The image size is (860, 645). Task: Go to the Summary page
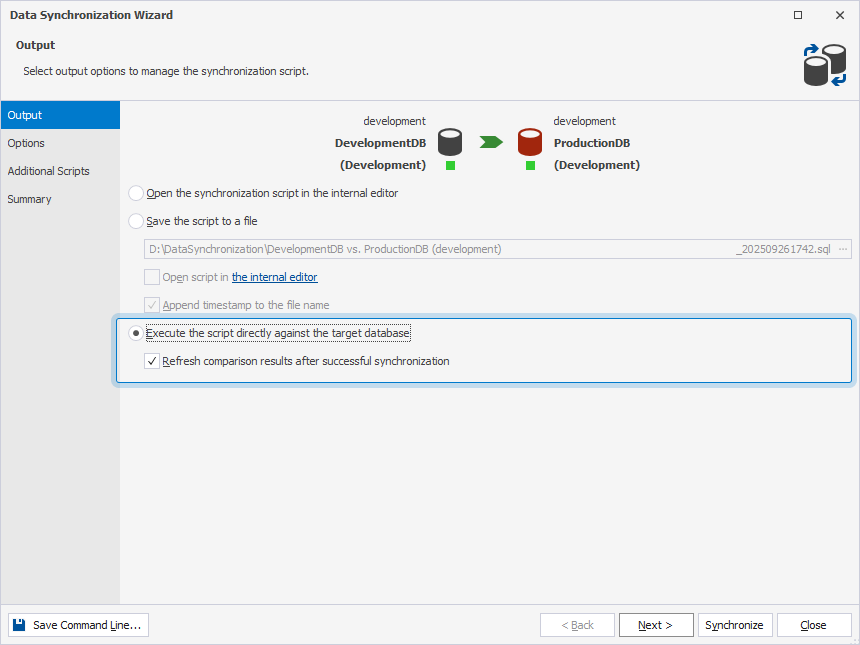pos(29,199)
